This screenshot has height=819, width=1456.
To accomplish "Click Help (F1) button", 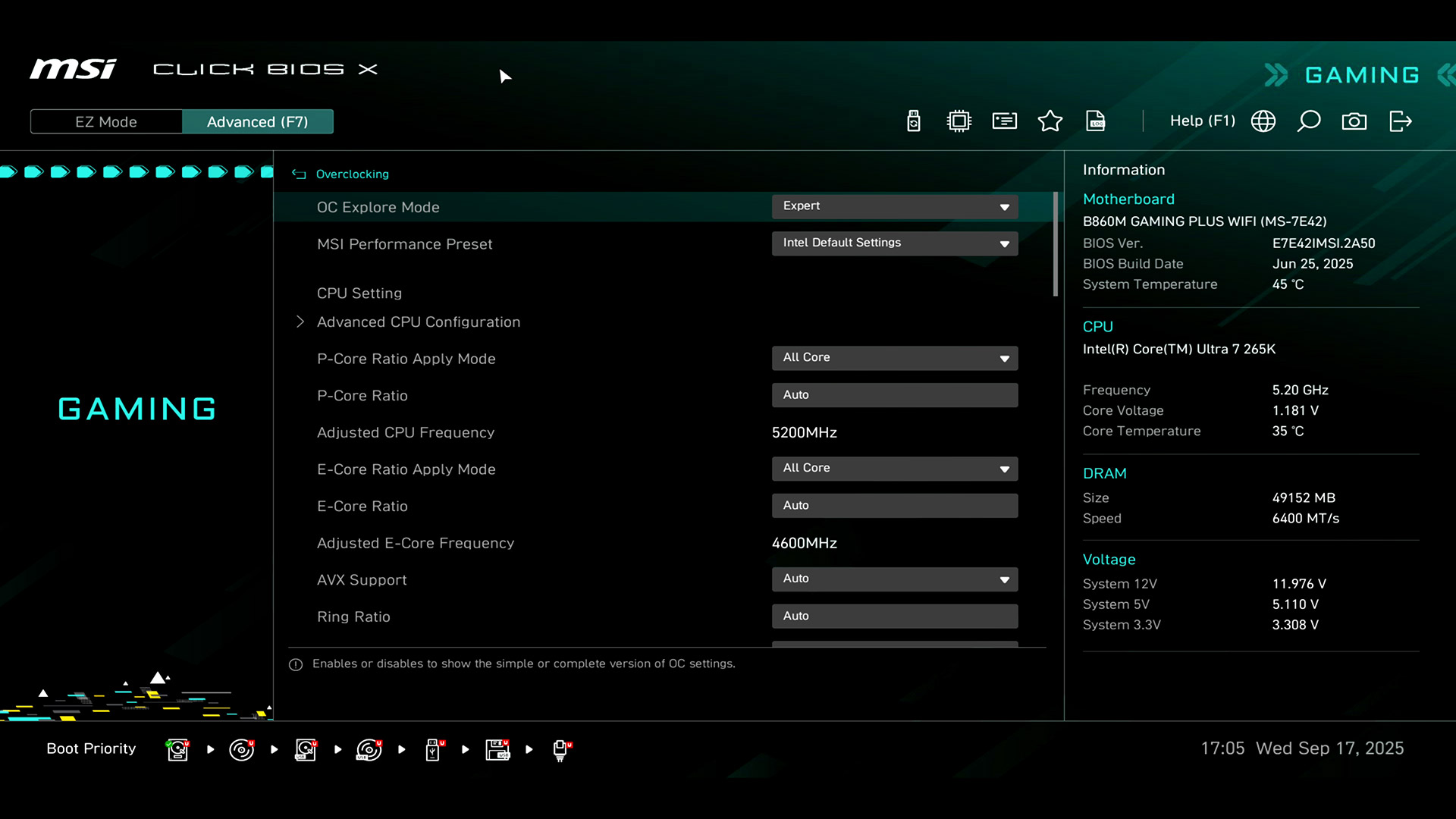I will pyautogui.click(x=1202, y=121).
